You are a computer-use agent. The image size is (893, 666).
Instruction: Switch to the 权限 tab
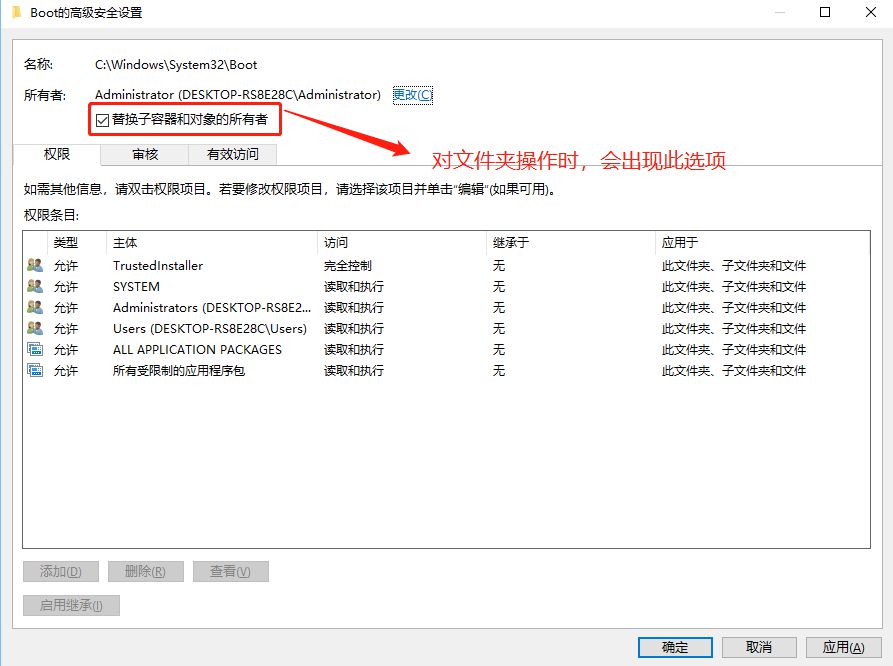[x=57, y=155]
